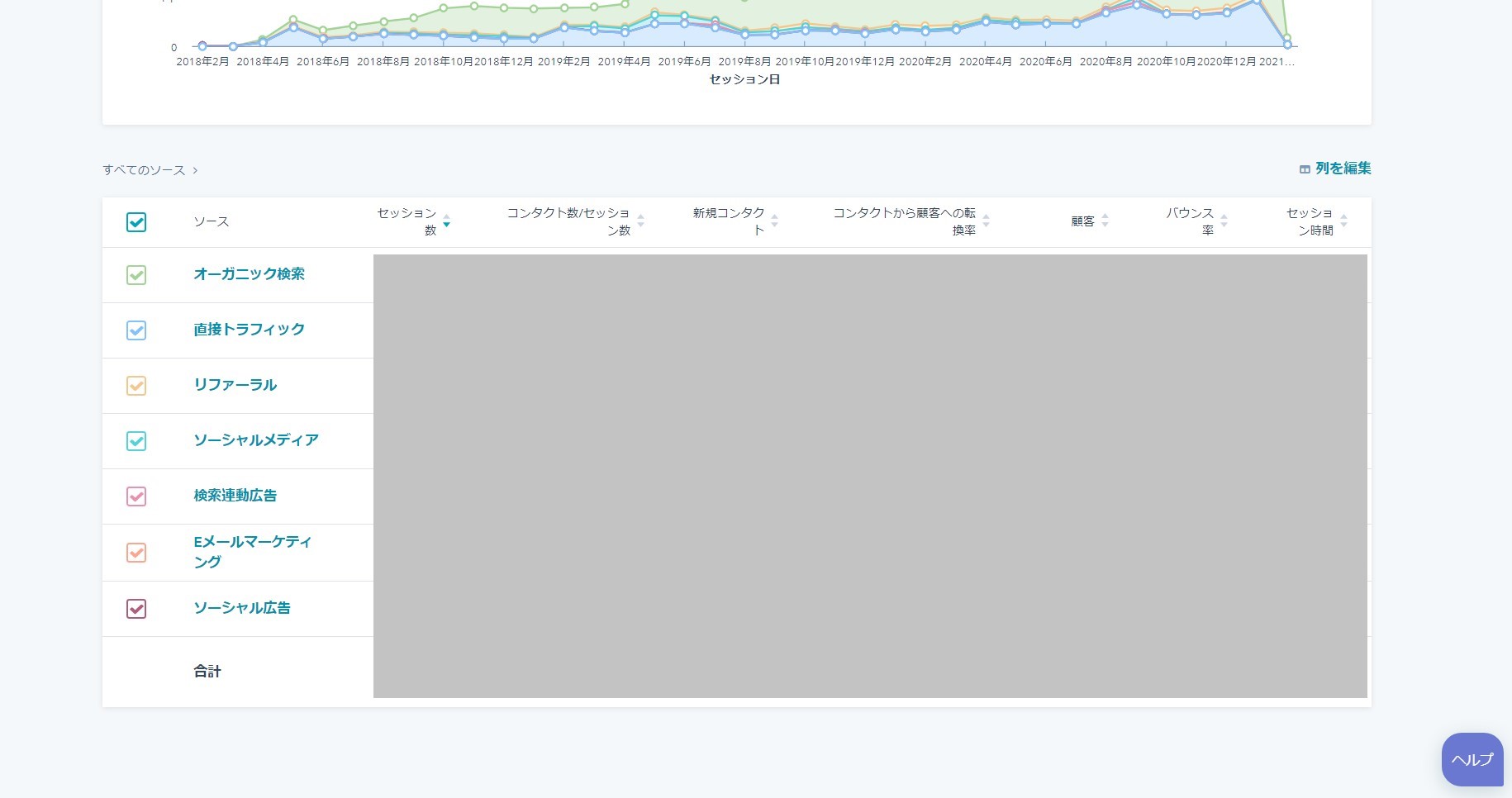Open the リファーラル source link
Viewport: 1512px width, 798px height.
pos(235,385)
